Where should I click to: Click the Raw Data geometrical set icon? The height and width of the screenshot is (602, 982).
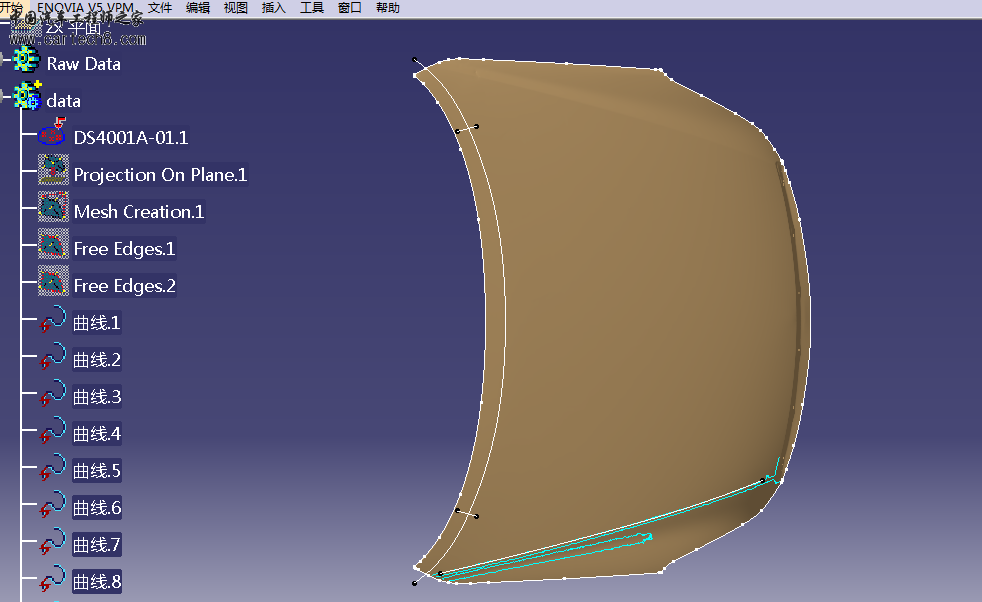coord(26,62)
